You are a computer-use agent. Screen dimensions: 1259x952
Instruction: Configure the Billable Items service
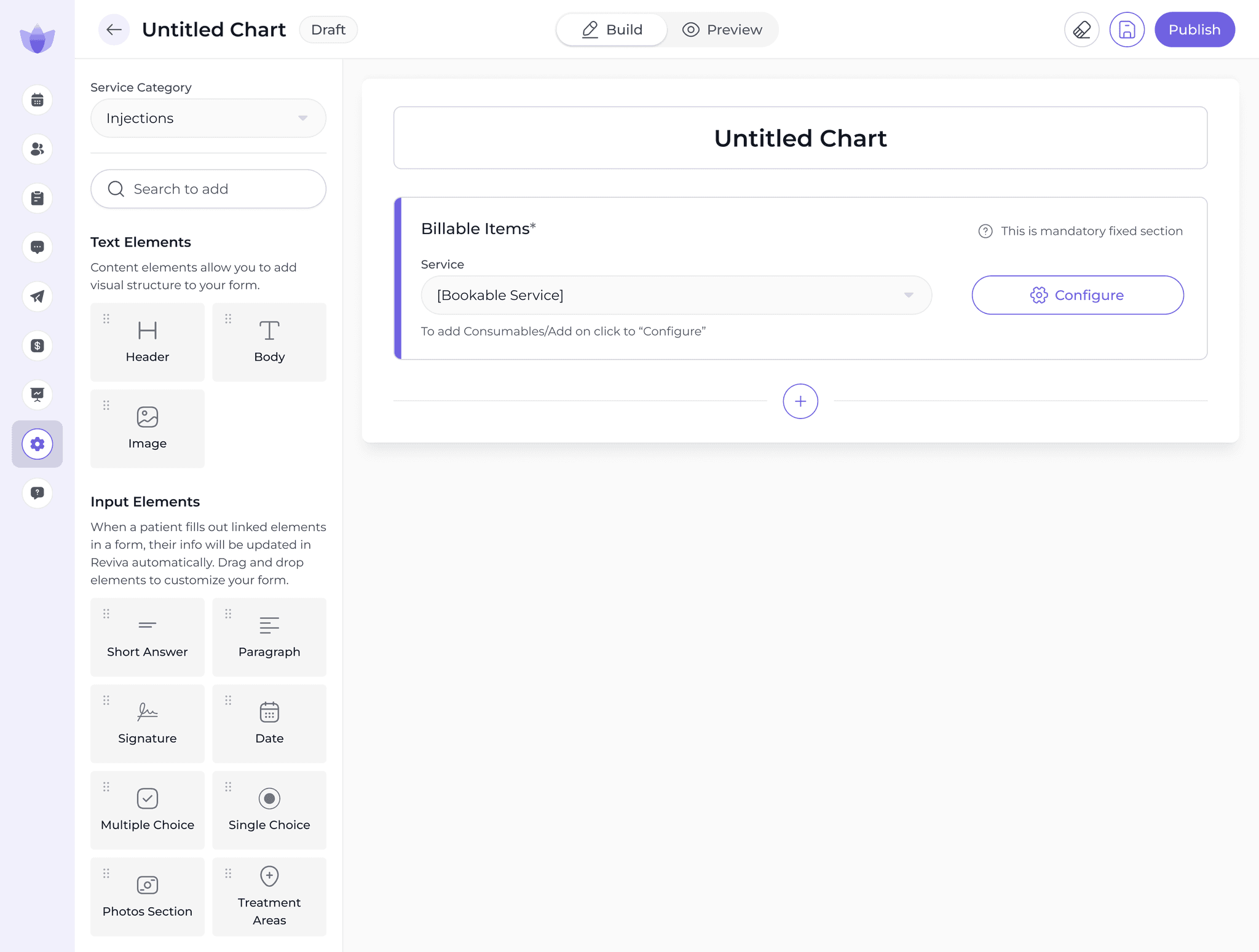coord(1078,295)
